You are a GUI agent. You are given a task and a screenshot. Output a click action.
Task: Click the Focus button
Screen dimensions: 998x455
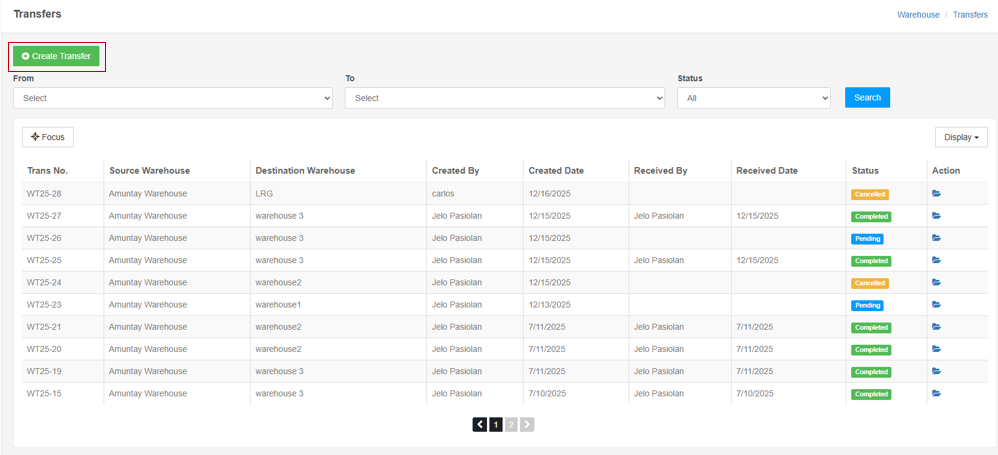48,137
